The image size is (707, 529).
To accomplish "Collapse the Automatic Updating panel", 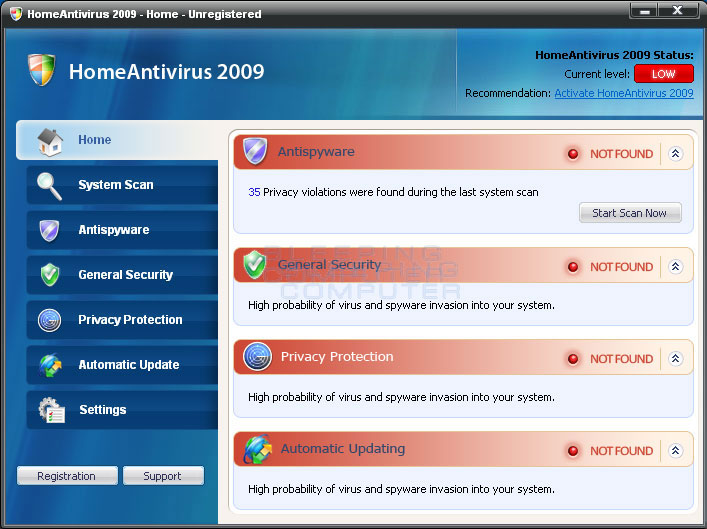I will coord(675,451).
